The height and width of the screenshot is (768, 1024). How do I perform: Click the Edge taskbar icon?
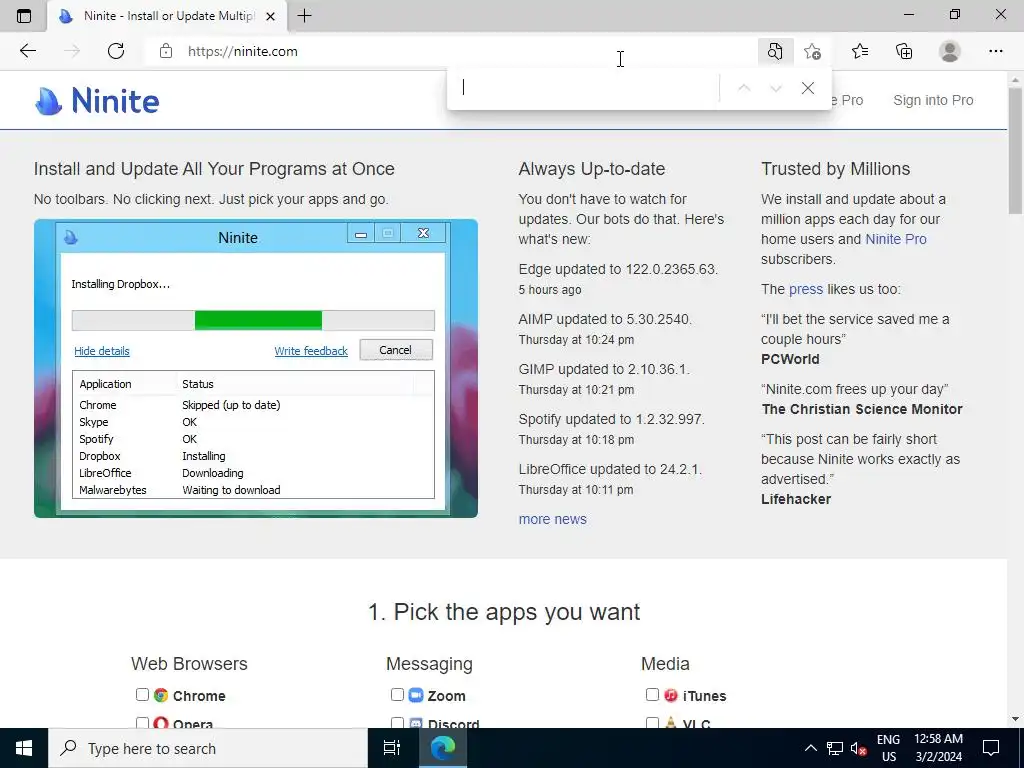(x=443, y=748)
